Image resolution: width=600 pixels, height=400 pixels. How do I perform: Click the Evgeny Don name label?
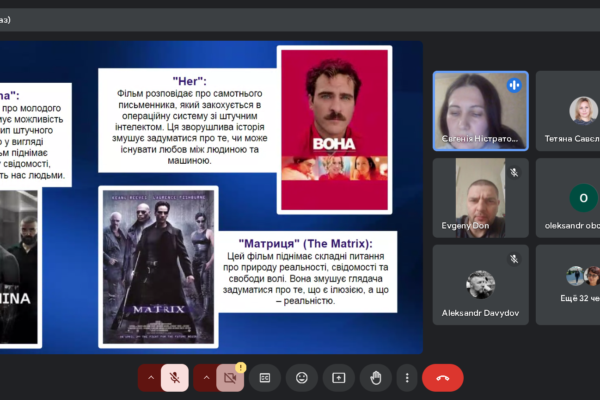tap(465, 225)
